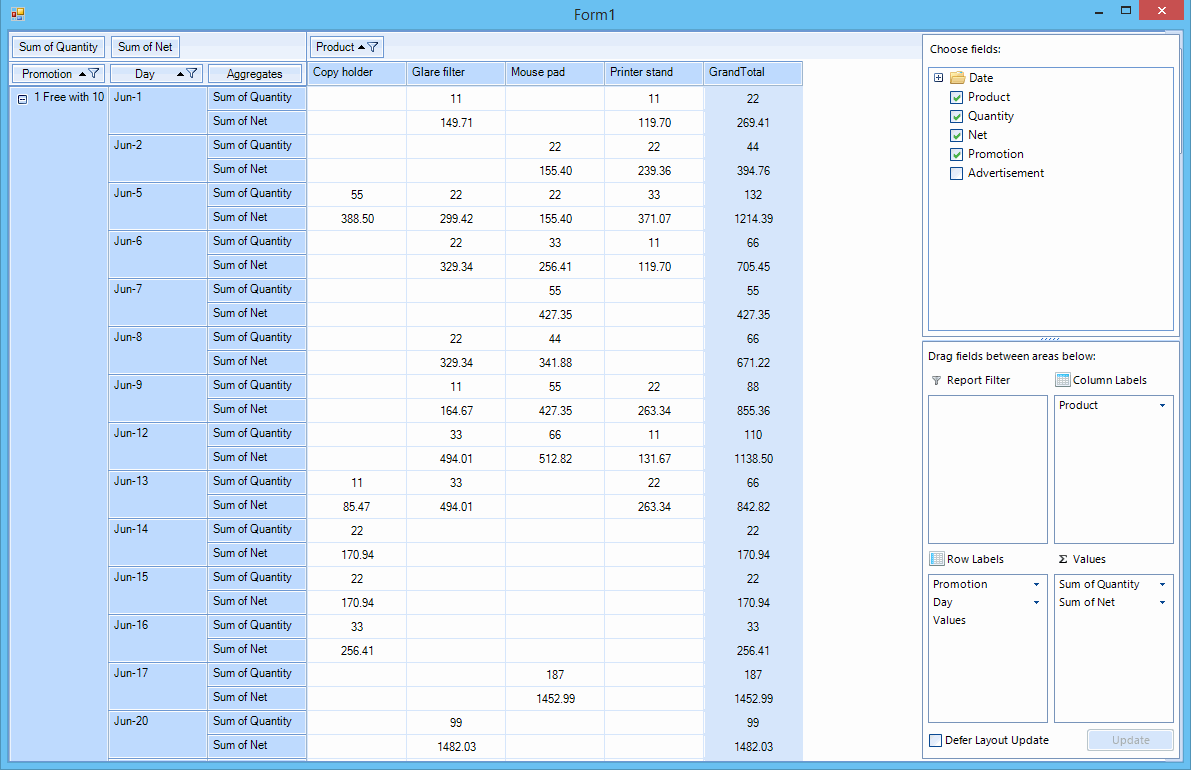Click the filter icon on Day header
Image resolution: width=1191 pixels, height=770 pixels.
point(192,74)
